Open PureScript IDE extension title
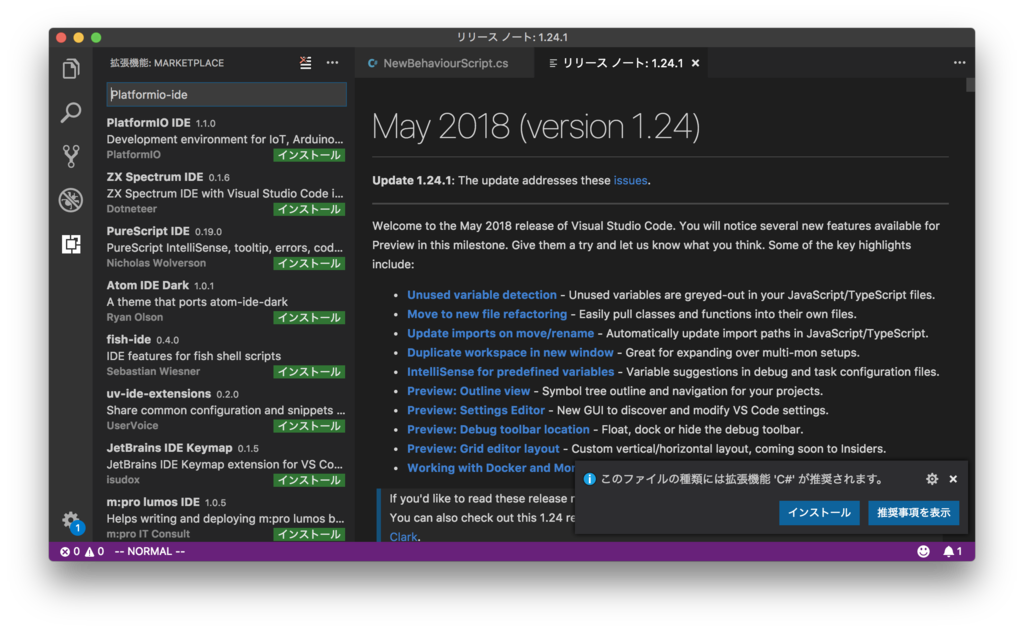The height and width of the screenshot is (631, 1024). [x=148, y=231]
